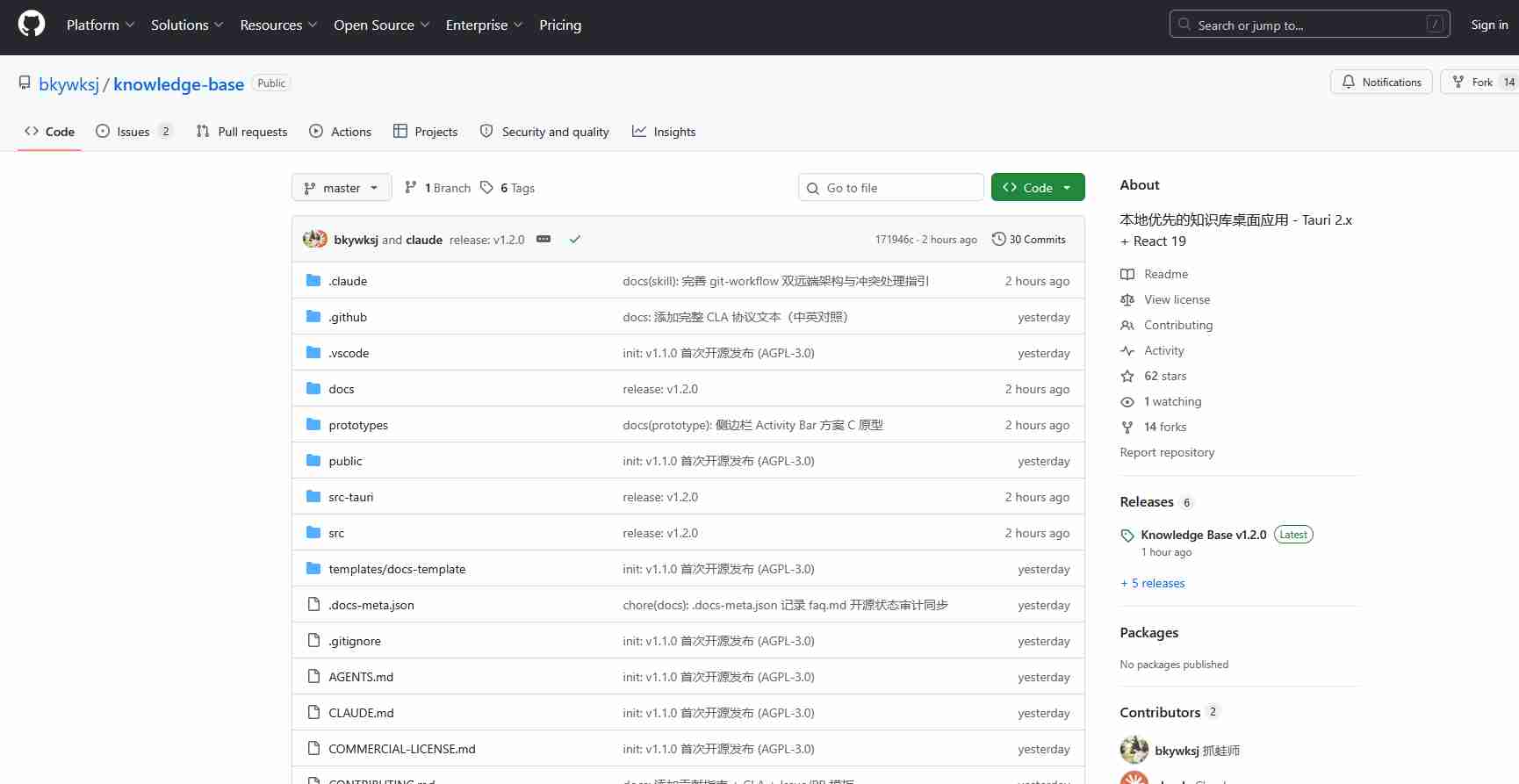This screenshot has height=784, width=1519.
Task: Click the tags icon showing 6 Tags
Action: 487,188
